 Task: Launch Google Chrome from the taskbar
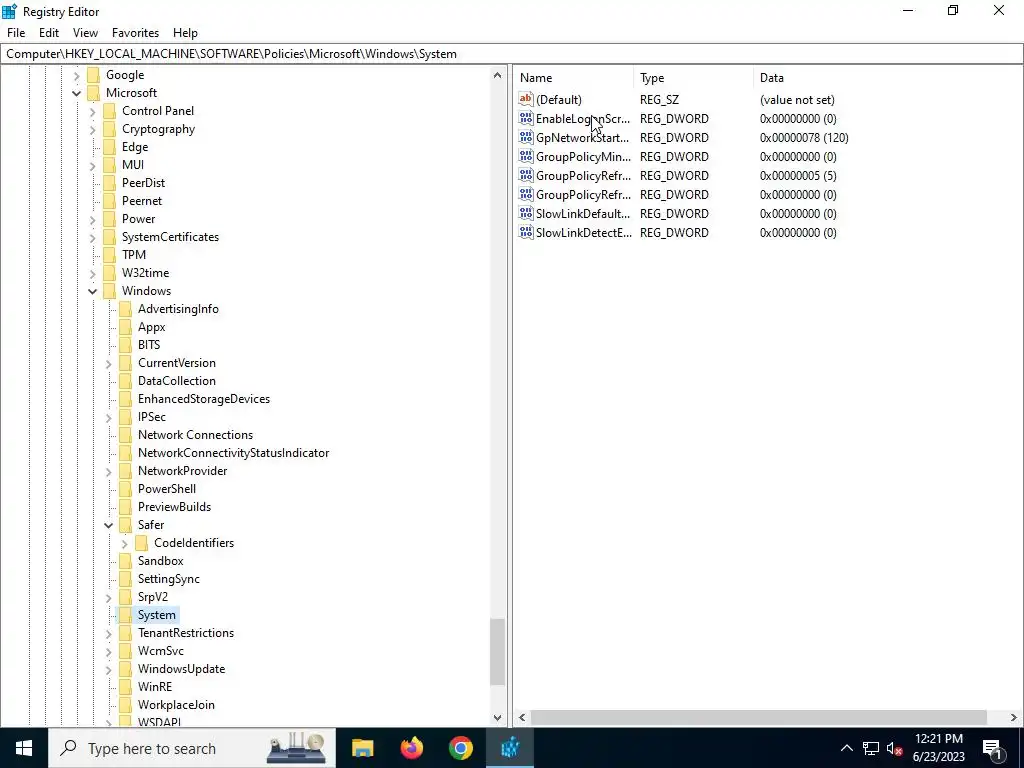click(460, 748)
